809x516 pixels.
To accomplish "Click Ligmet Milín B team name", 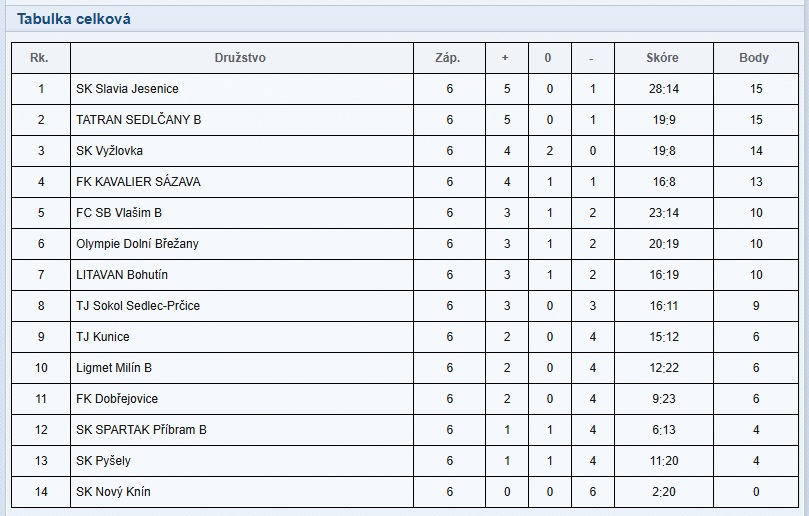I will click(114, 368).
